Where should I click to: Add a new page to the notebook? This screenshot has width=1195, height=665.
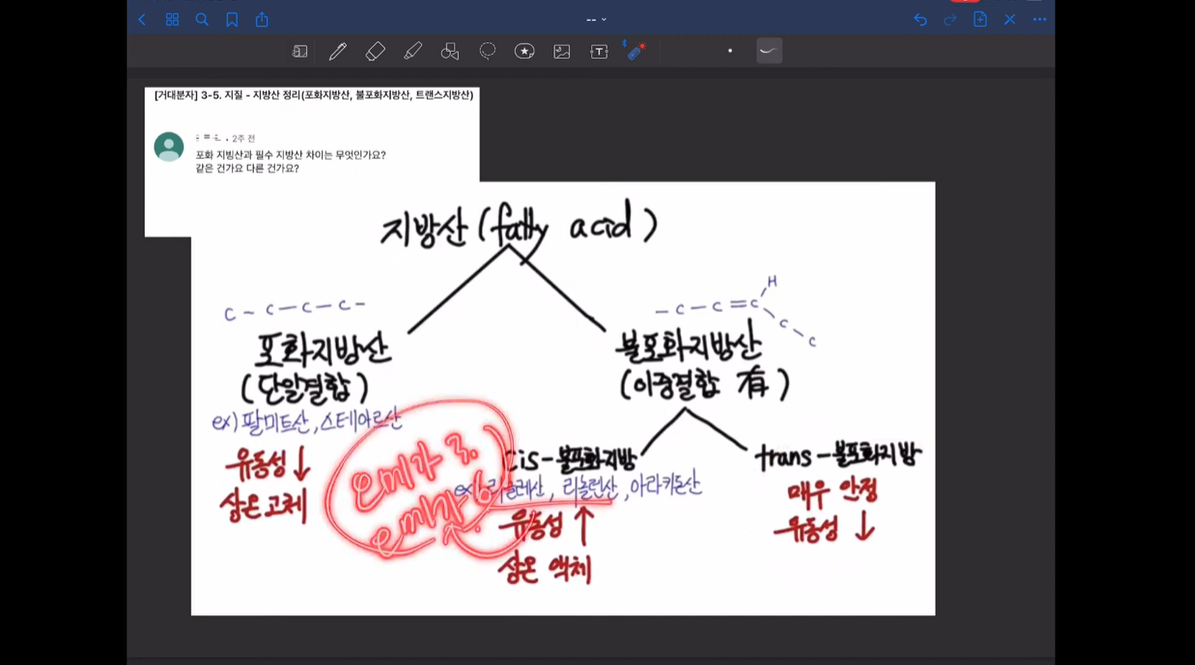coord(979,19)
